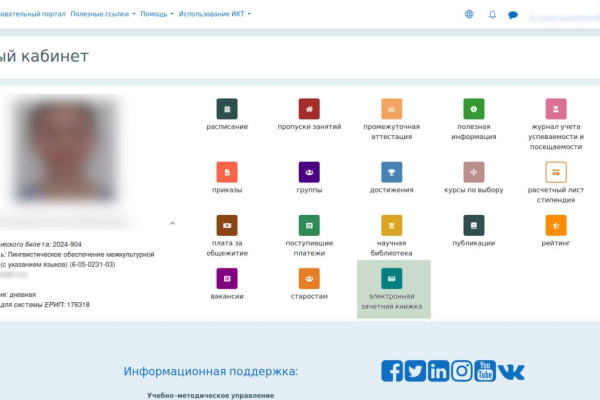The height and width of the screenshot is (400, 600).
Task: Click the приказы icon
Action: (227, 172)
